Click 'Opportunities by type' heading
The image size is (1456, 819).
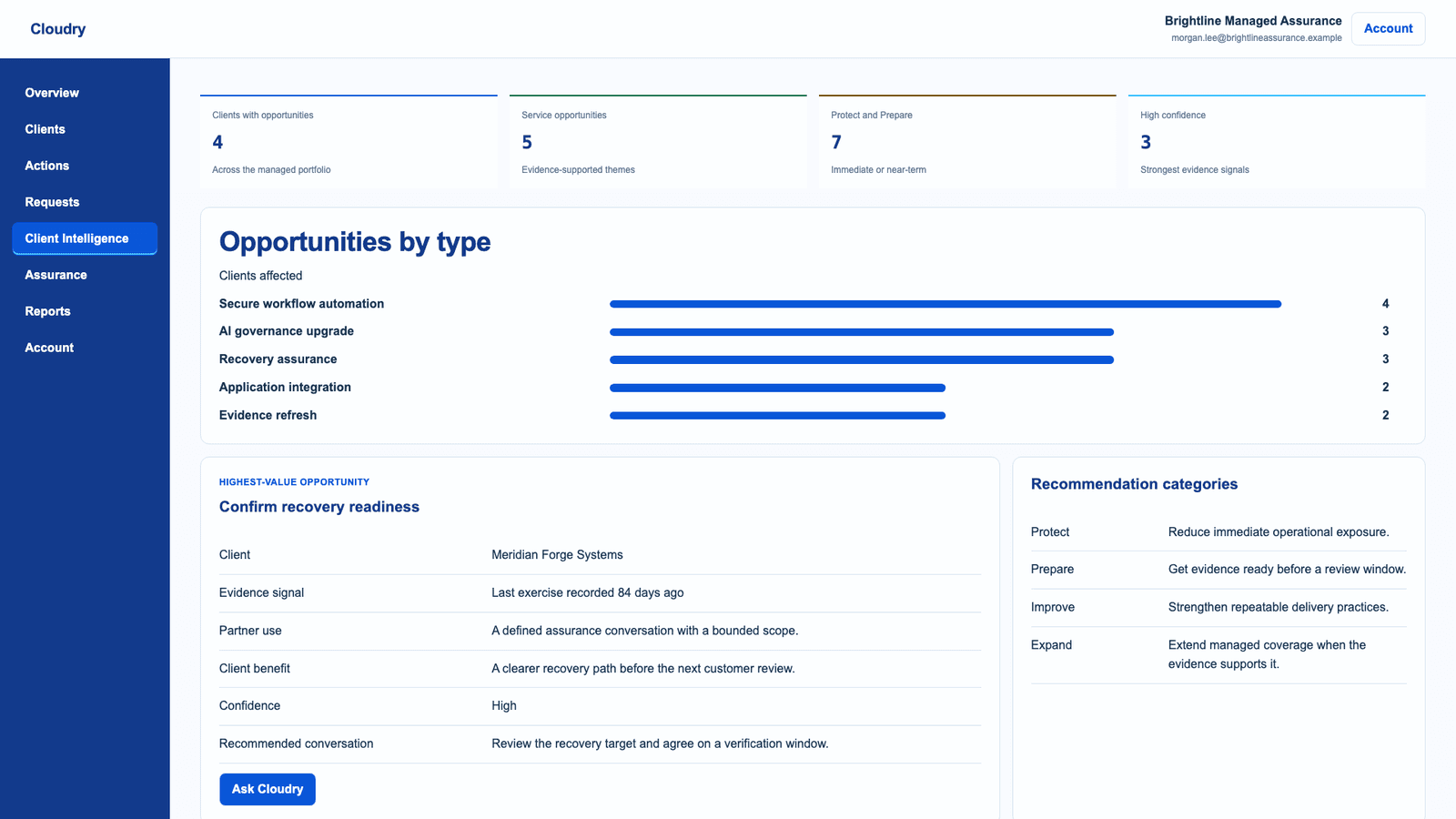click(x=355, y=242)
